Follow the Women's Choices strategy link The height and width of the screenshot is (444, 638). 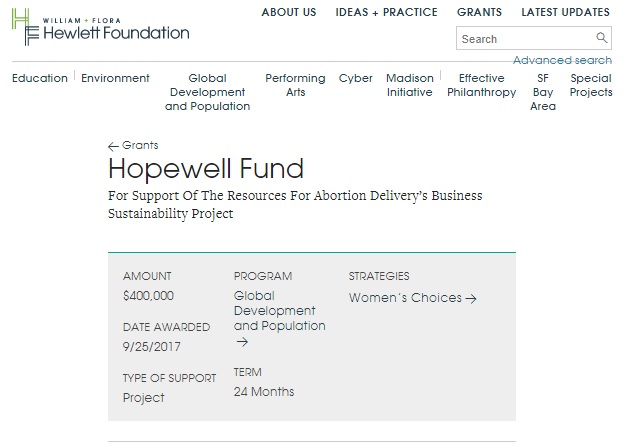coord(412,298)
